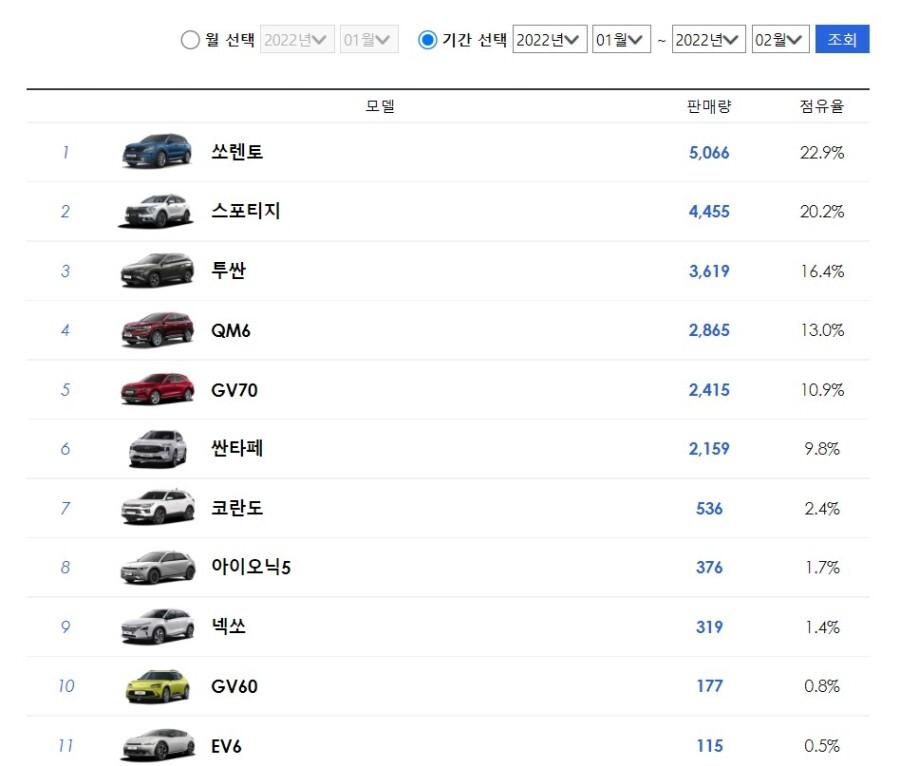The height and width of the screenshot is (766, 900).
Task: Click the 0.8% share value
Action: pos(822,686)
